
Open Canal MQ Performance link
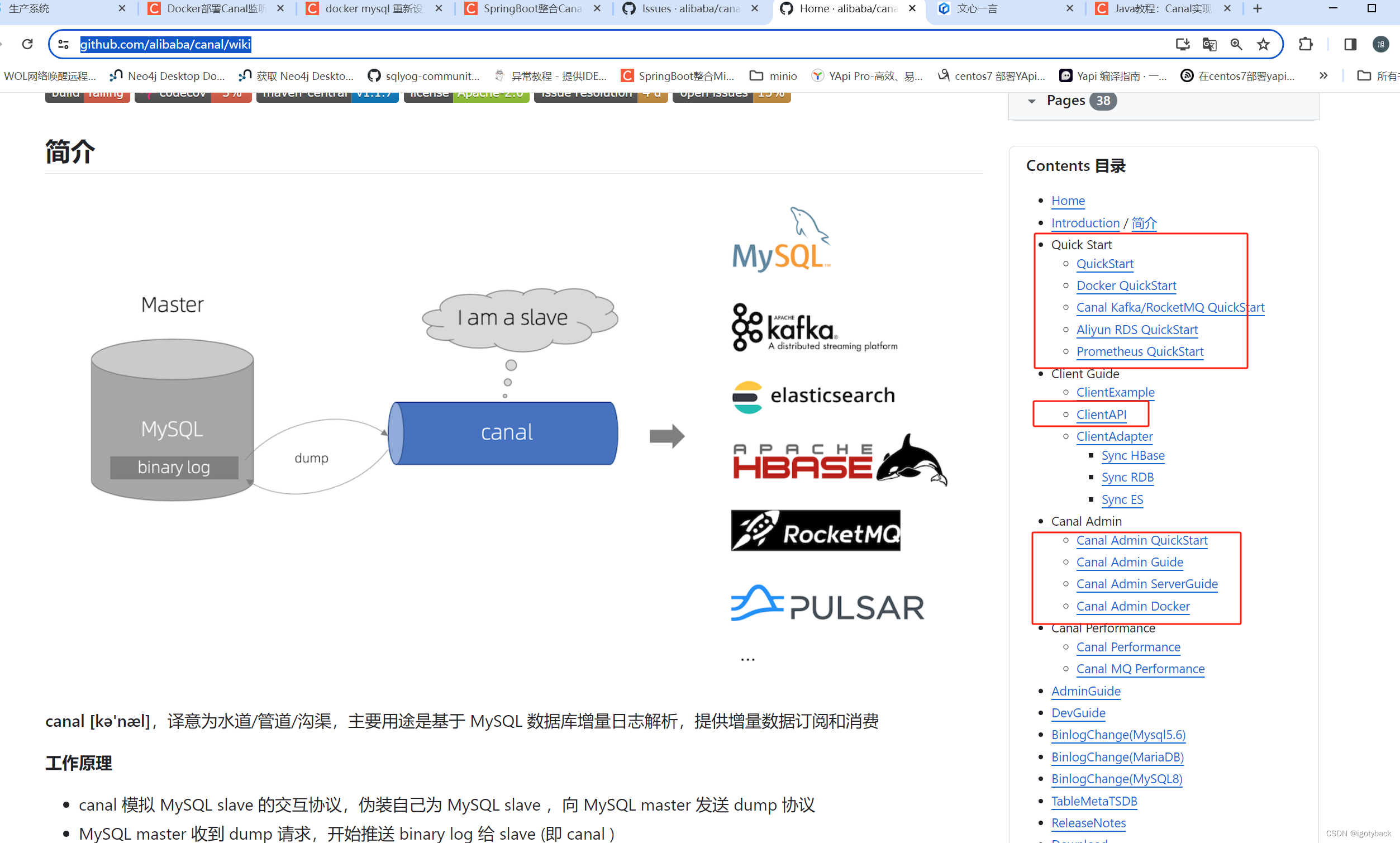[x=1140, y=669]
